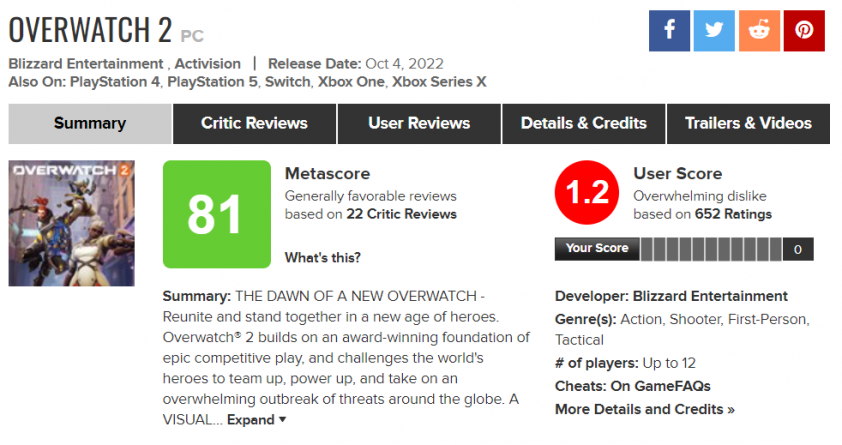Viewport: 842px width, 445px height.
Task: Pin the page with Pinterest icon
Action: [804, 31]
